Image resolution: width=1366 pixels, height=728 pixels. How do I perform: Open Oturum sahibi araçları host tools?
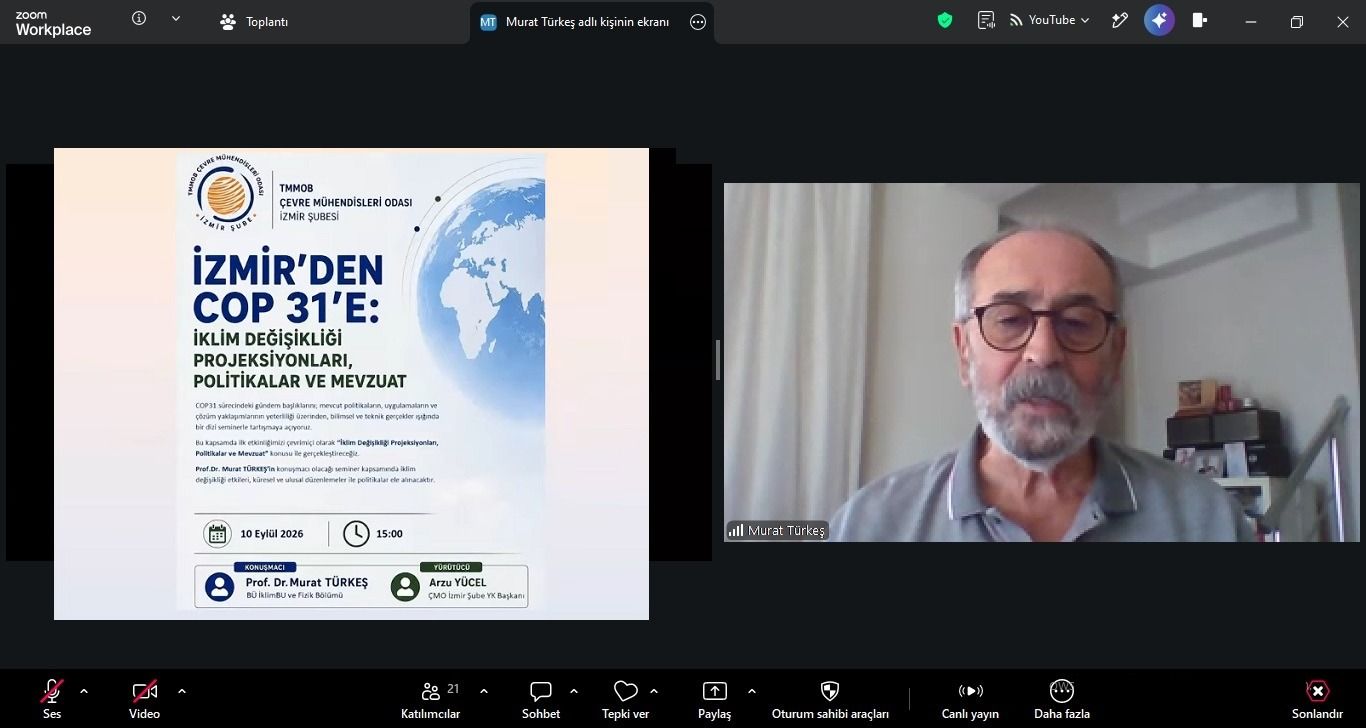point(830,699)
